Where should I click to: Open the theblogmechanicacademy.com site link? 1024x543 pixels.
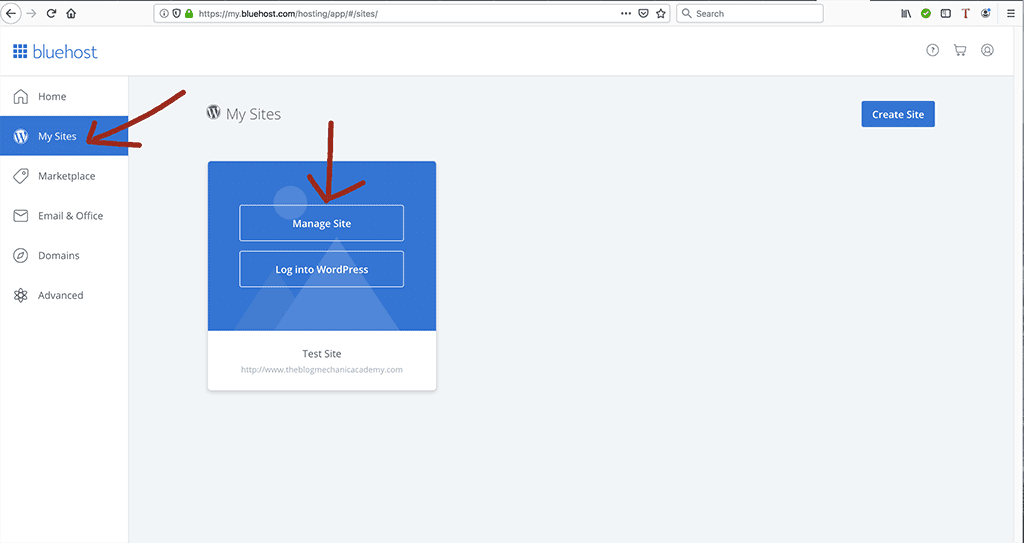click(x=321, y=370)
